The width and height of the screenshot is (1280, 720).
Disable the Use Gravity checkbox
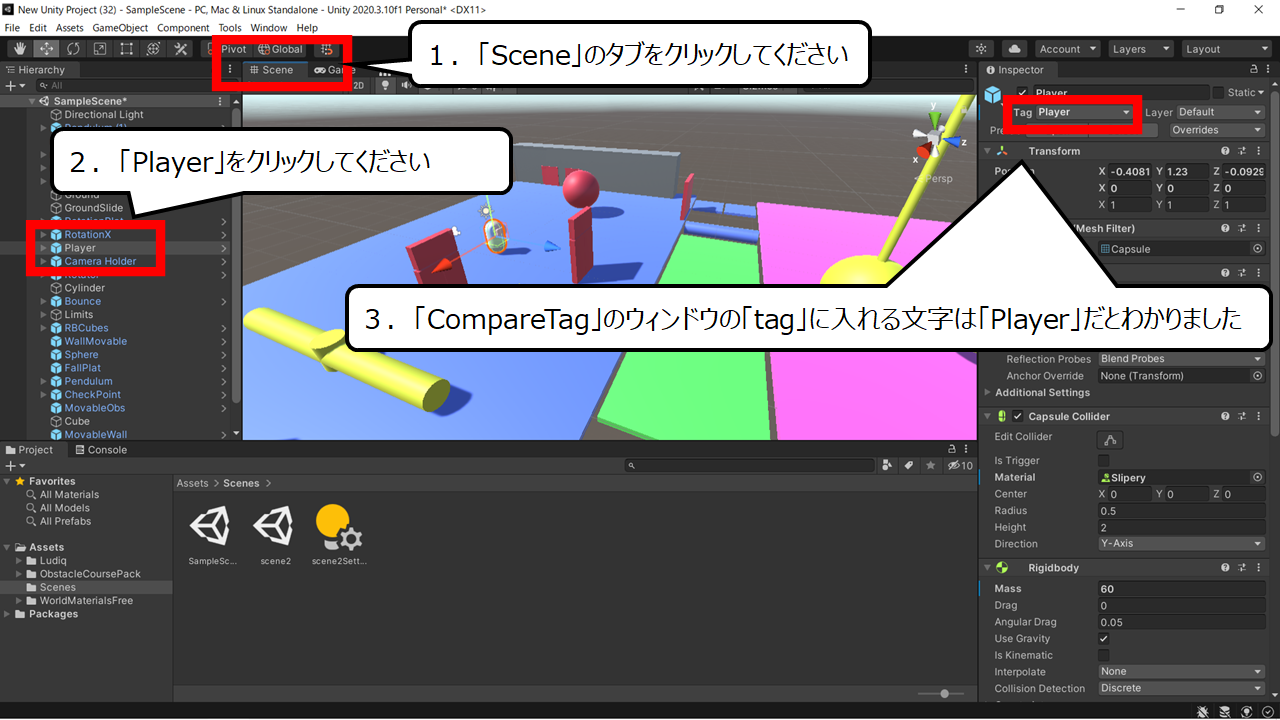pyautogui.click(x=1104, y=639)
